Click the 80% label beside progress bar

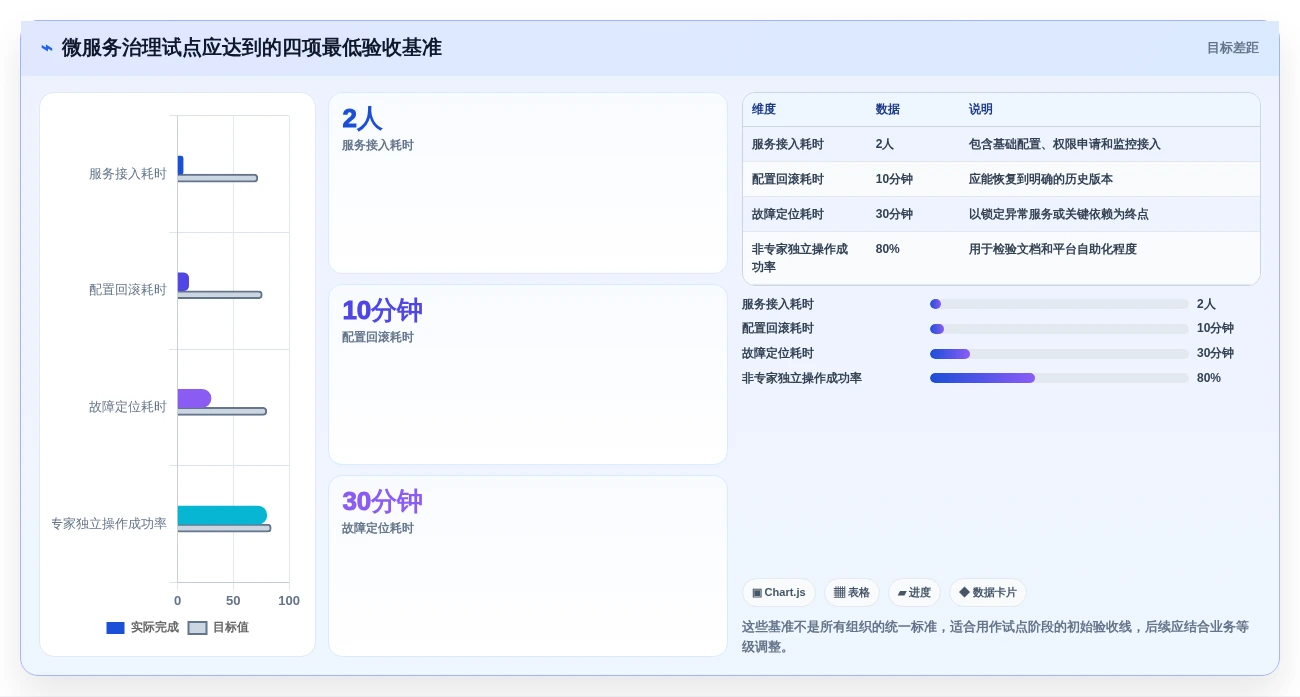click(1209, 378)
